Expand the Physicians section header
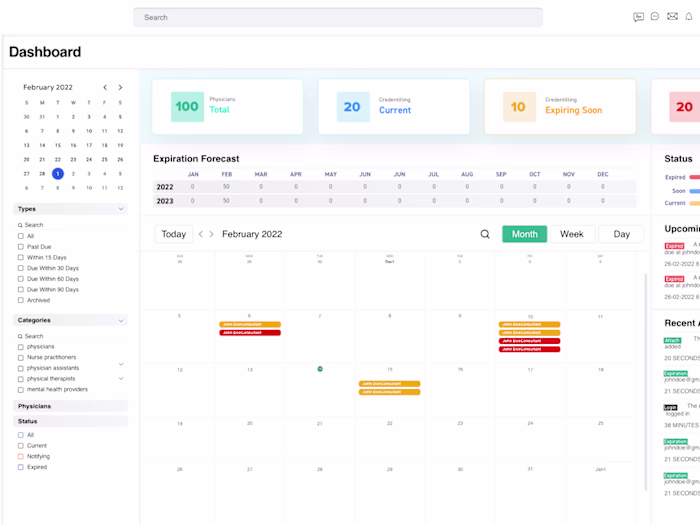 click(x=71, y=406)
